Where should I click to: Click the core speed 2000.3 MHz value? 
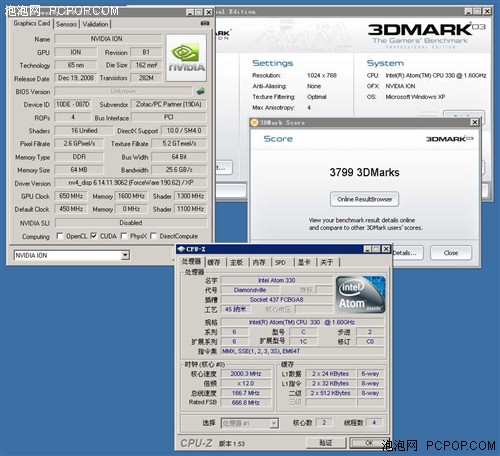246,374
